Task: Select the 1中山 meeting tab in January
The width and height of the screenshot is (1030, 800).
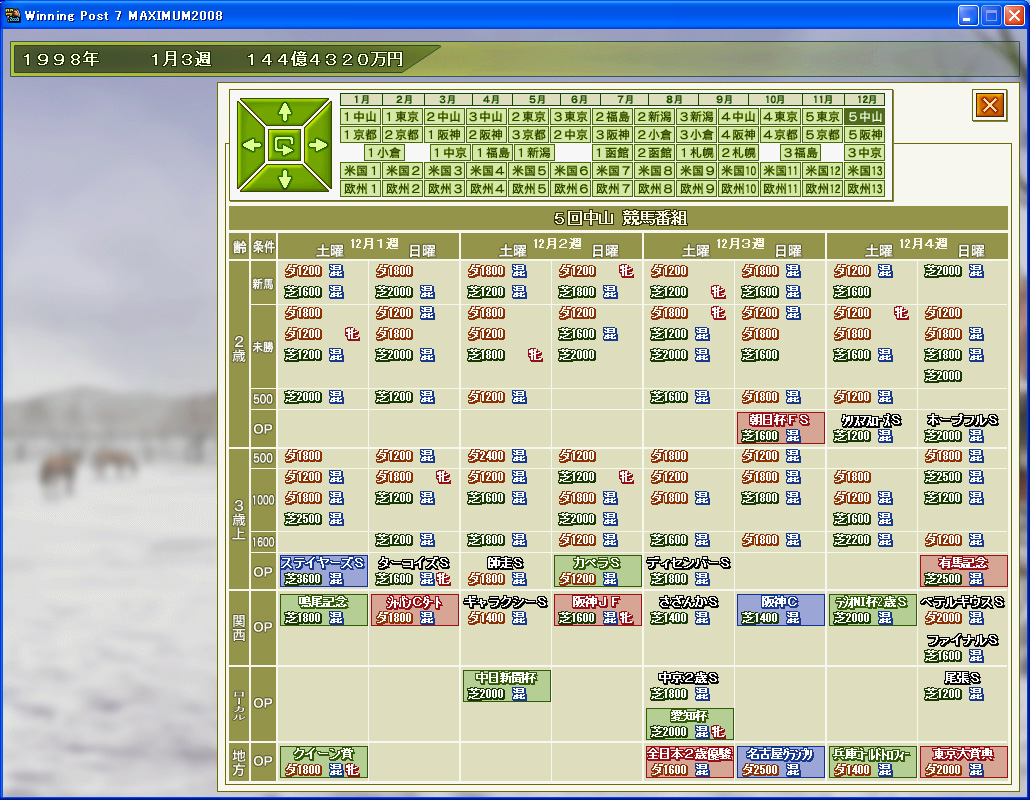Action: point(360,117)
